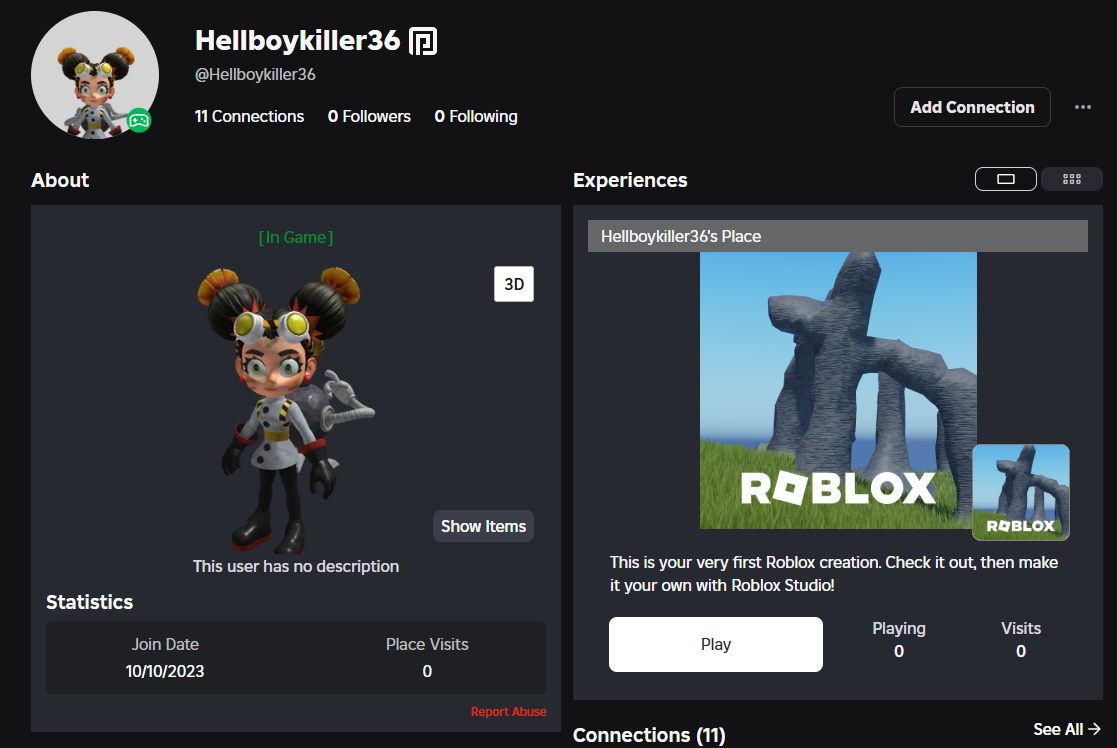Click the [In Game] status text
This screenshot has height=748, width=1117.
pos(296,237)
